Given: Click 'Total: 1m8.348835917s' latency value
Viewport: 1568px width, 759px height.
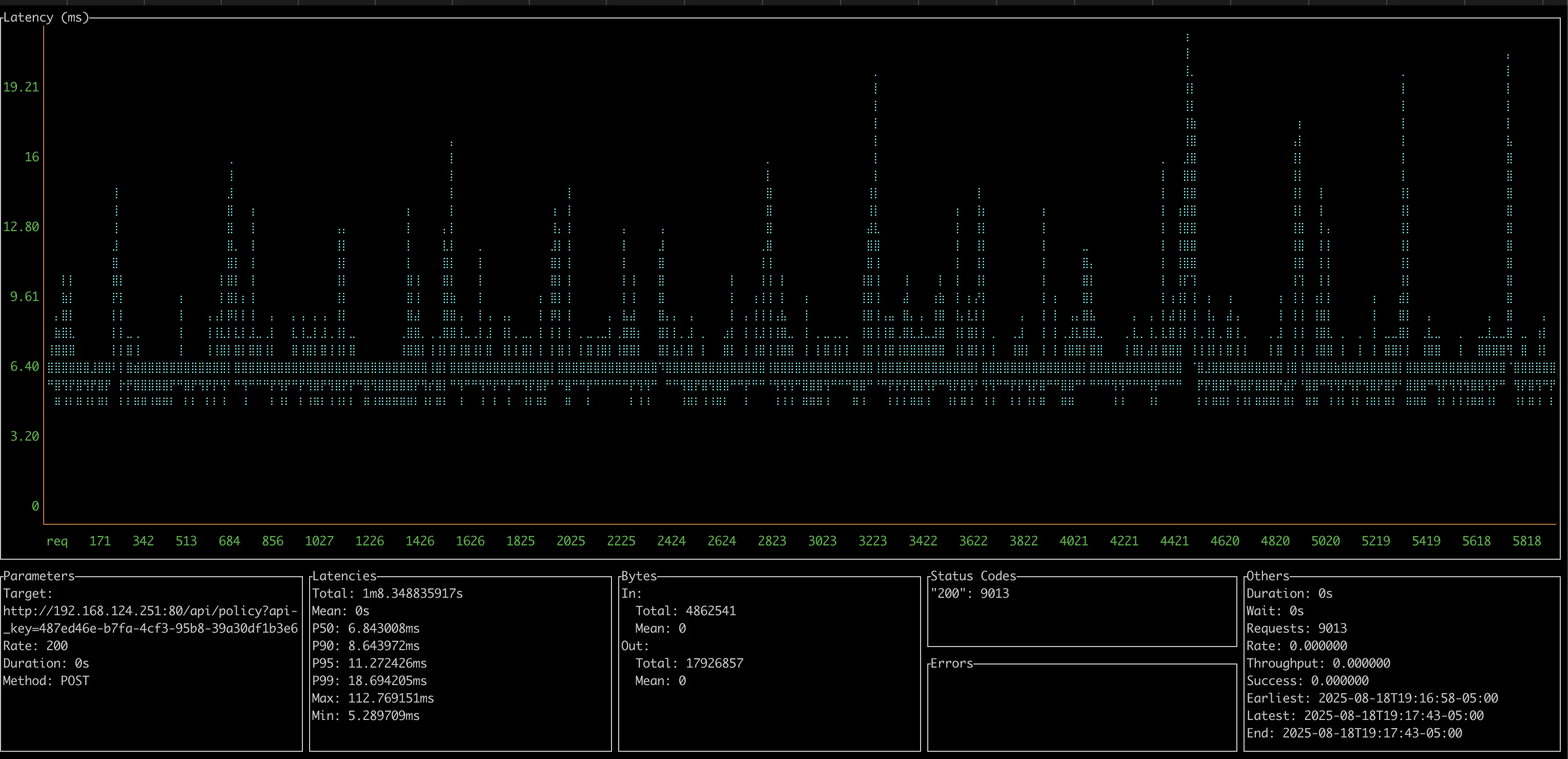Looking at the screenshot, I should click(x=387, y=594).
